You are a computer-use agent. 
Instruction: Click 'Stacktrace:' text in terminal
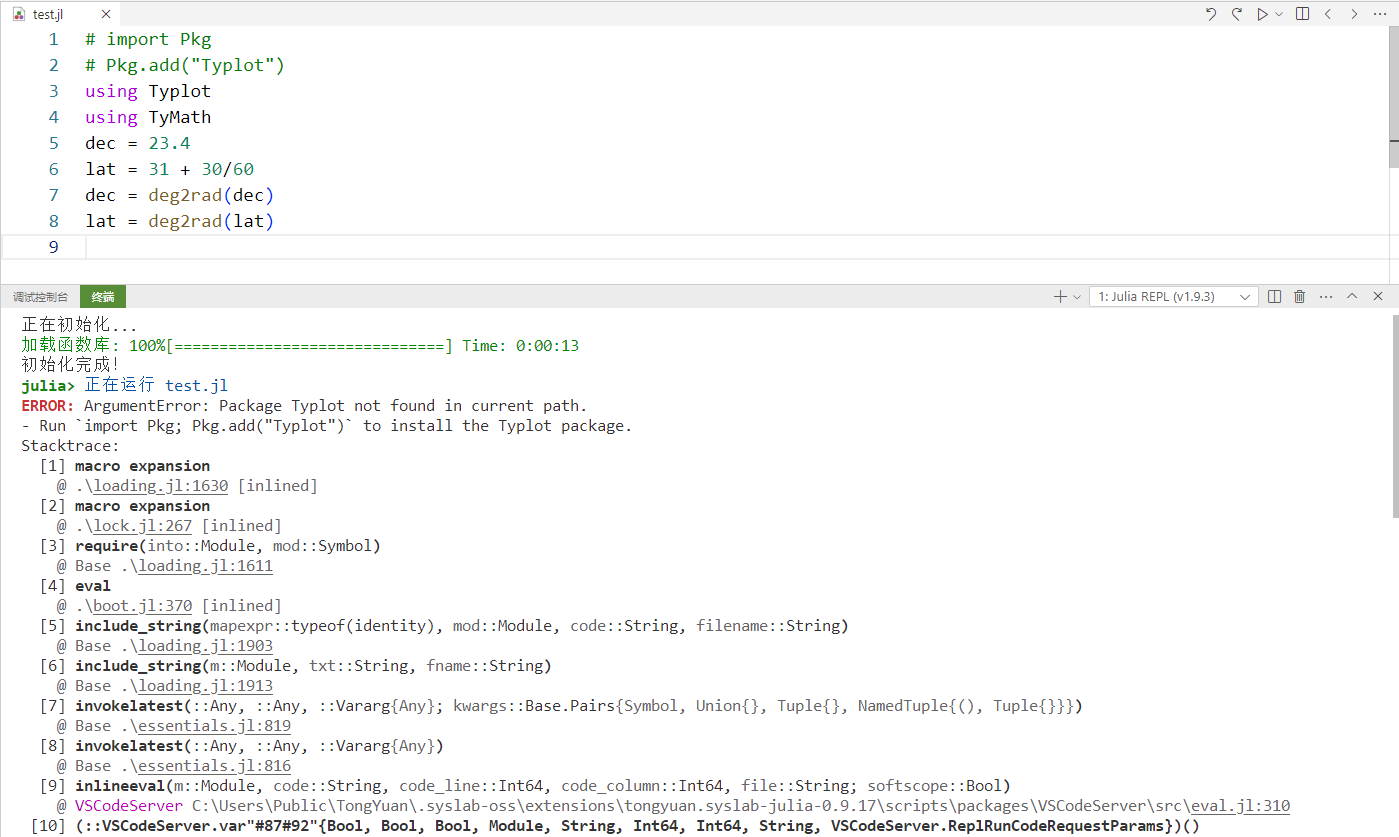click(x=70, y=446)
